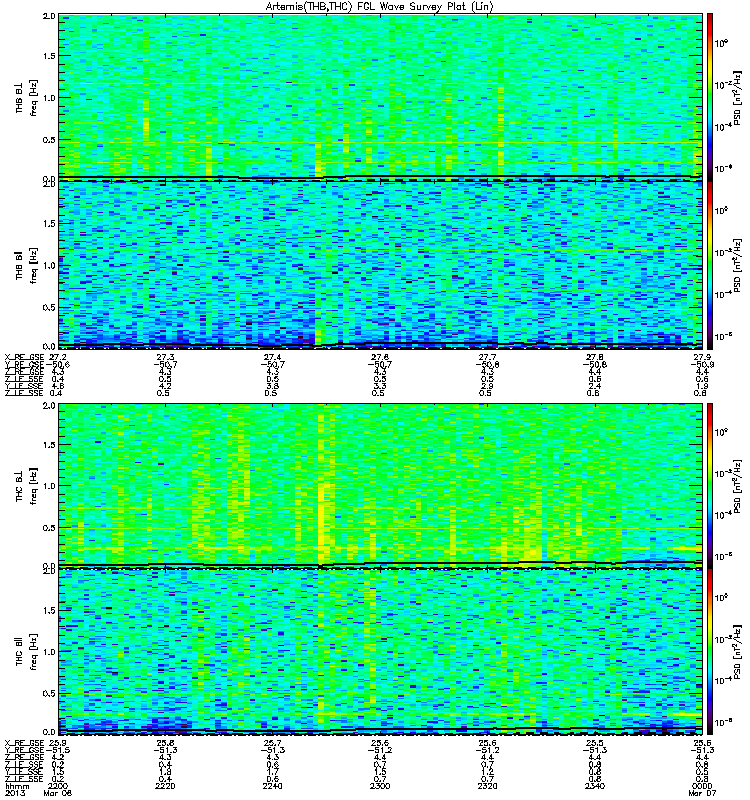Click the 2240 time tick label
Image resolution: width=750 pixels, height=800 pixels.
(x=272, y=786)
